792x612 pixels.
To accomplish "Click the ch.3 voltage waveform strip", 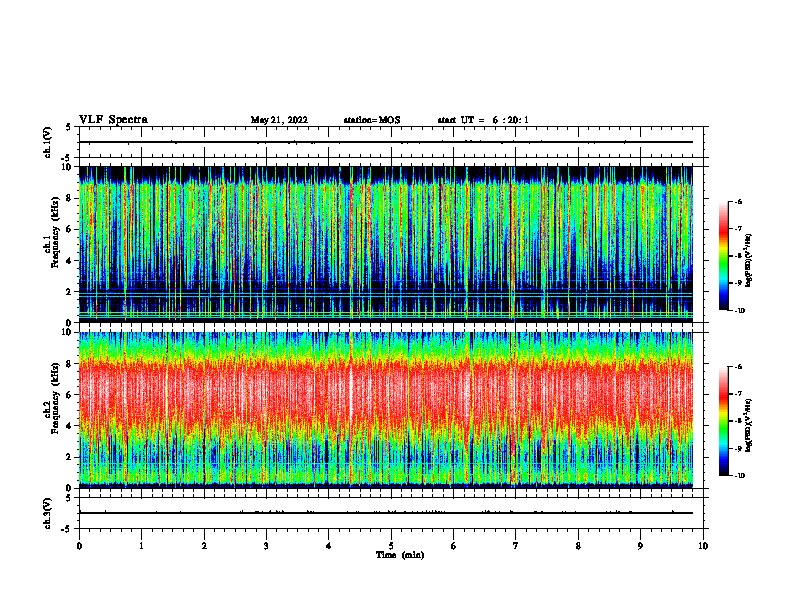I will pyautogui.click(x=391, y=513).
